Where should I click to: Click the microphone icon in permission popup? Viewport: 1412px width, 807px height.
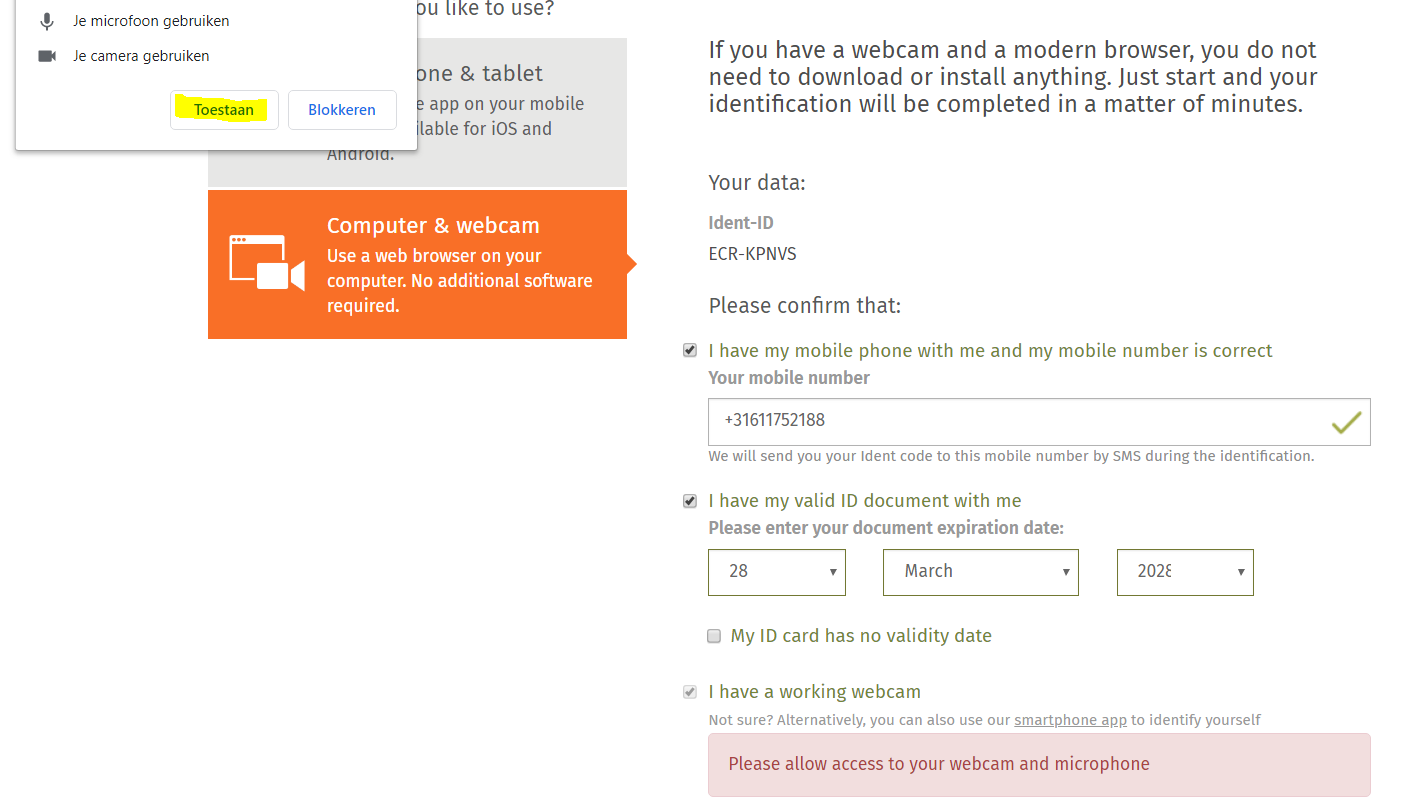47,21
